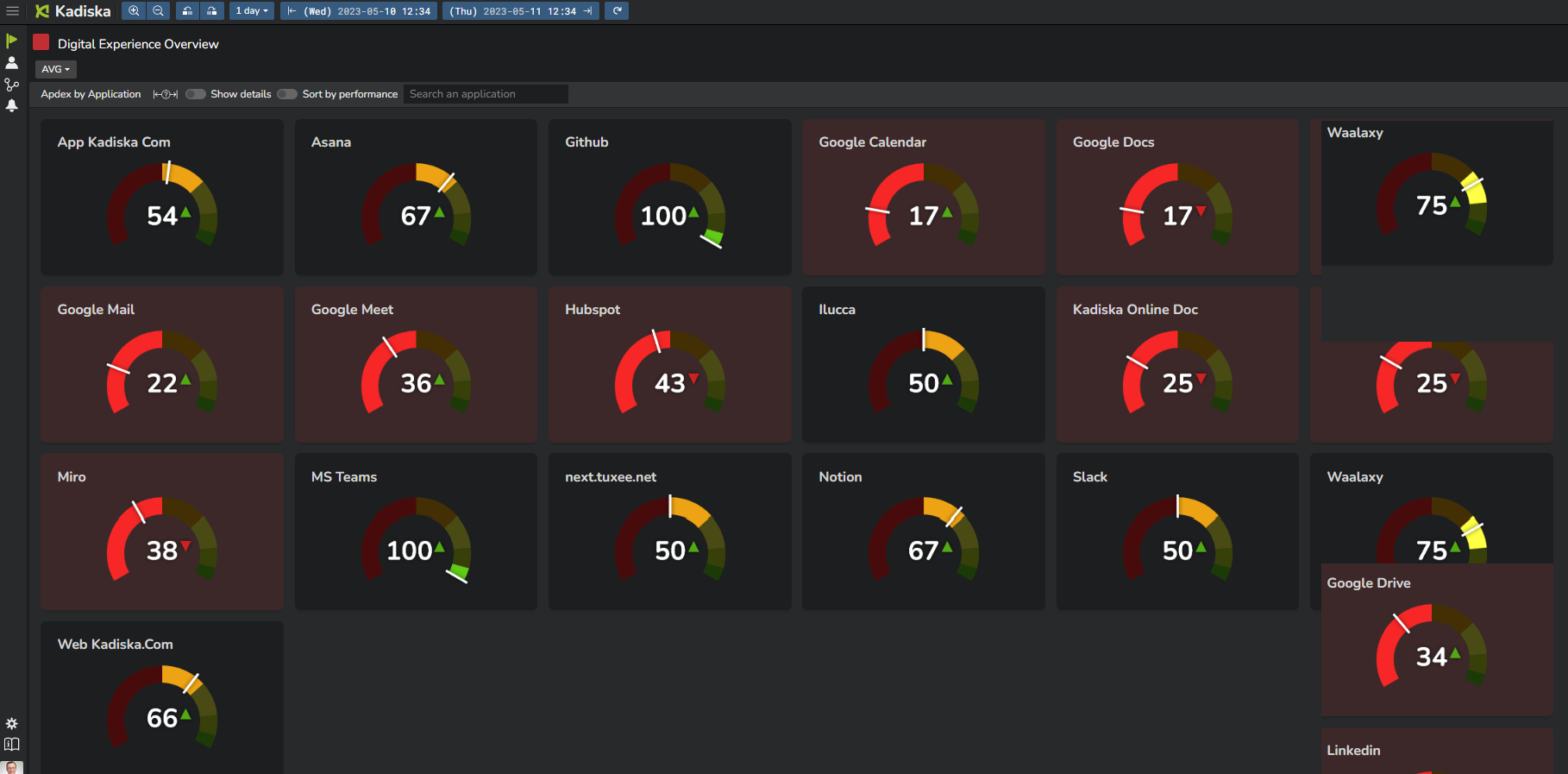1568x774 pixels.
Task: Click into Search an application field
Action: click(x=486, y=94)
